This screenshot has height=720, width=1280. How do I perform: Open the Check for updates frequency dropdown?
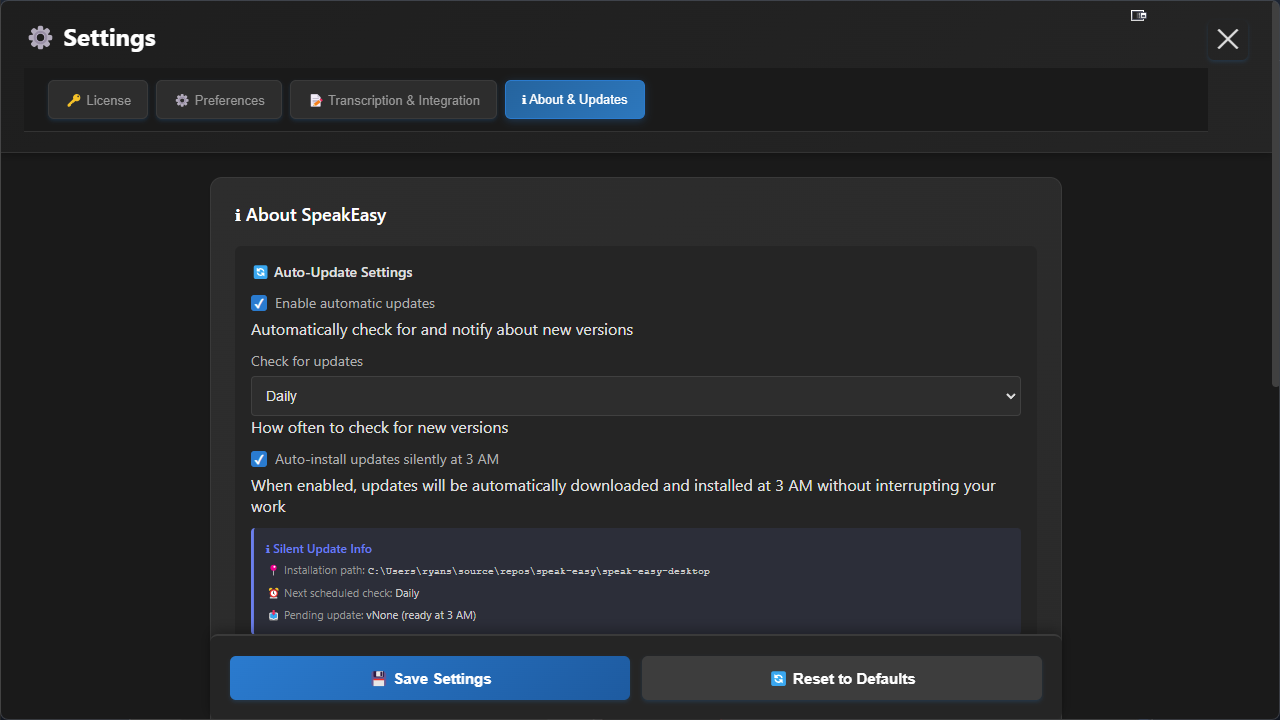635,396
